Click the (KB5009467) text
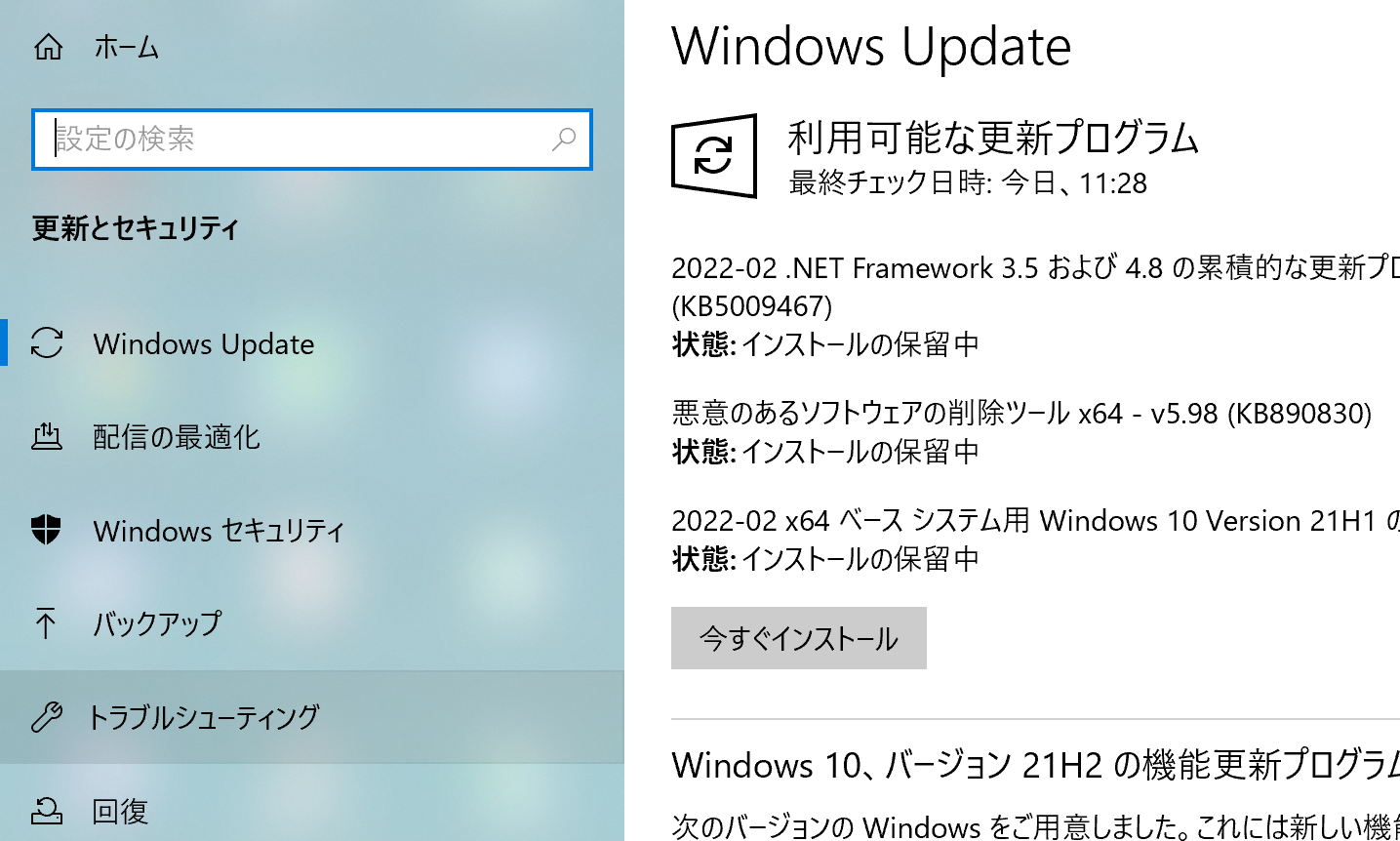Viewport: 1400px width, 841px height. [752, 306]
